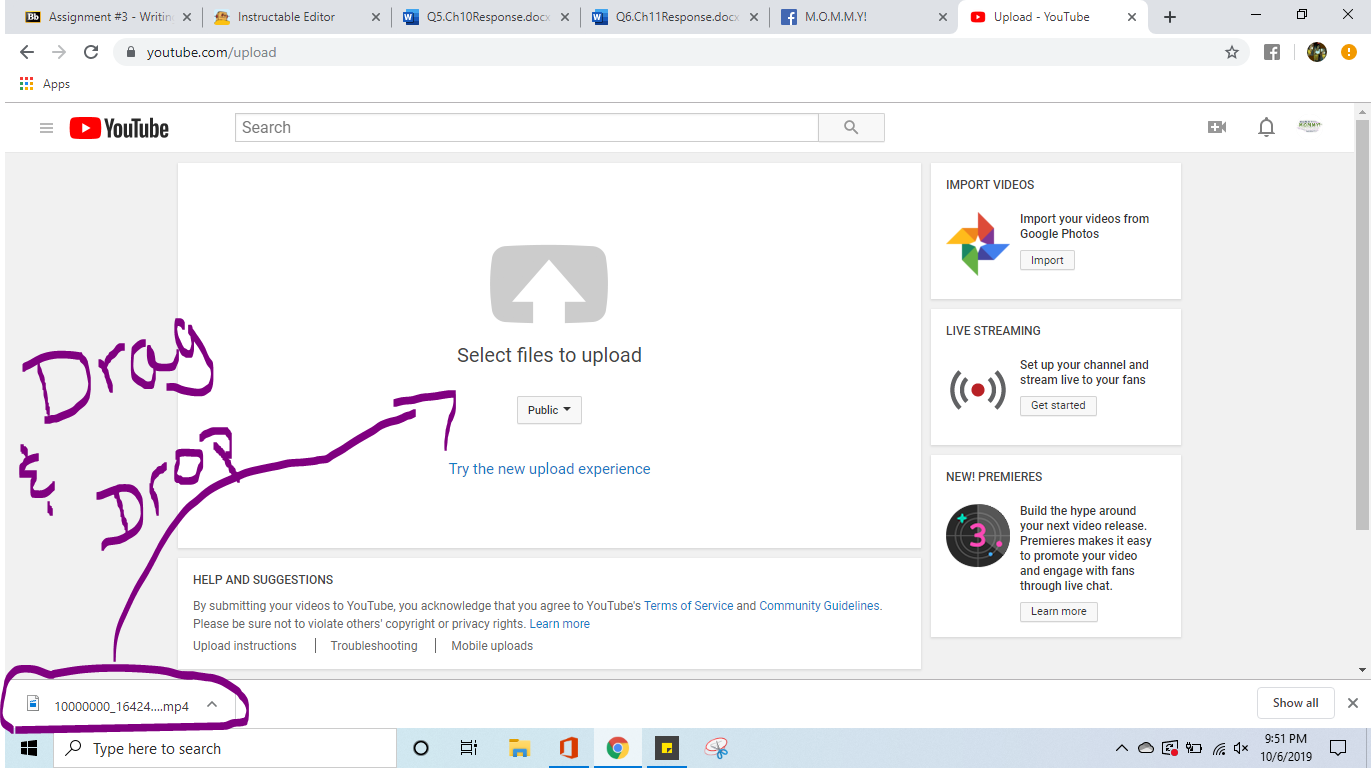Open Upload instructions link
This screenshot has height=768, width=1371.
[x=245, y=646]
